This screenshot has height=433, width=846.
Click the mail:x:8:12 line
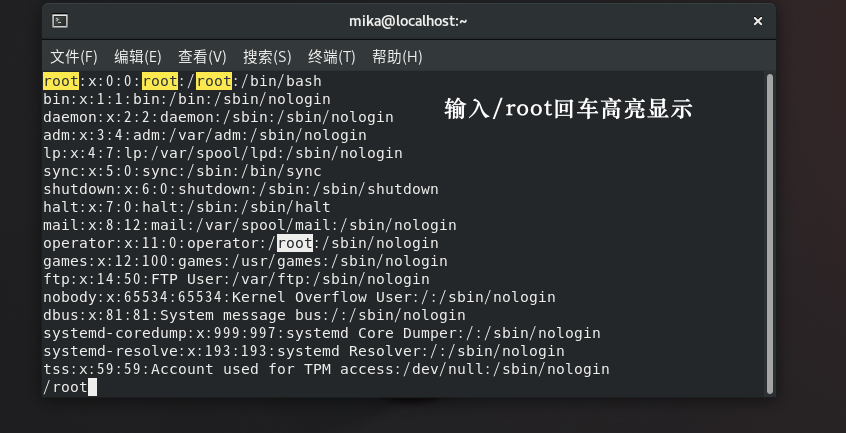tap(250, 225)
